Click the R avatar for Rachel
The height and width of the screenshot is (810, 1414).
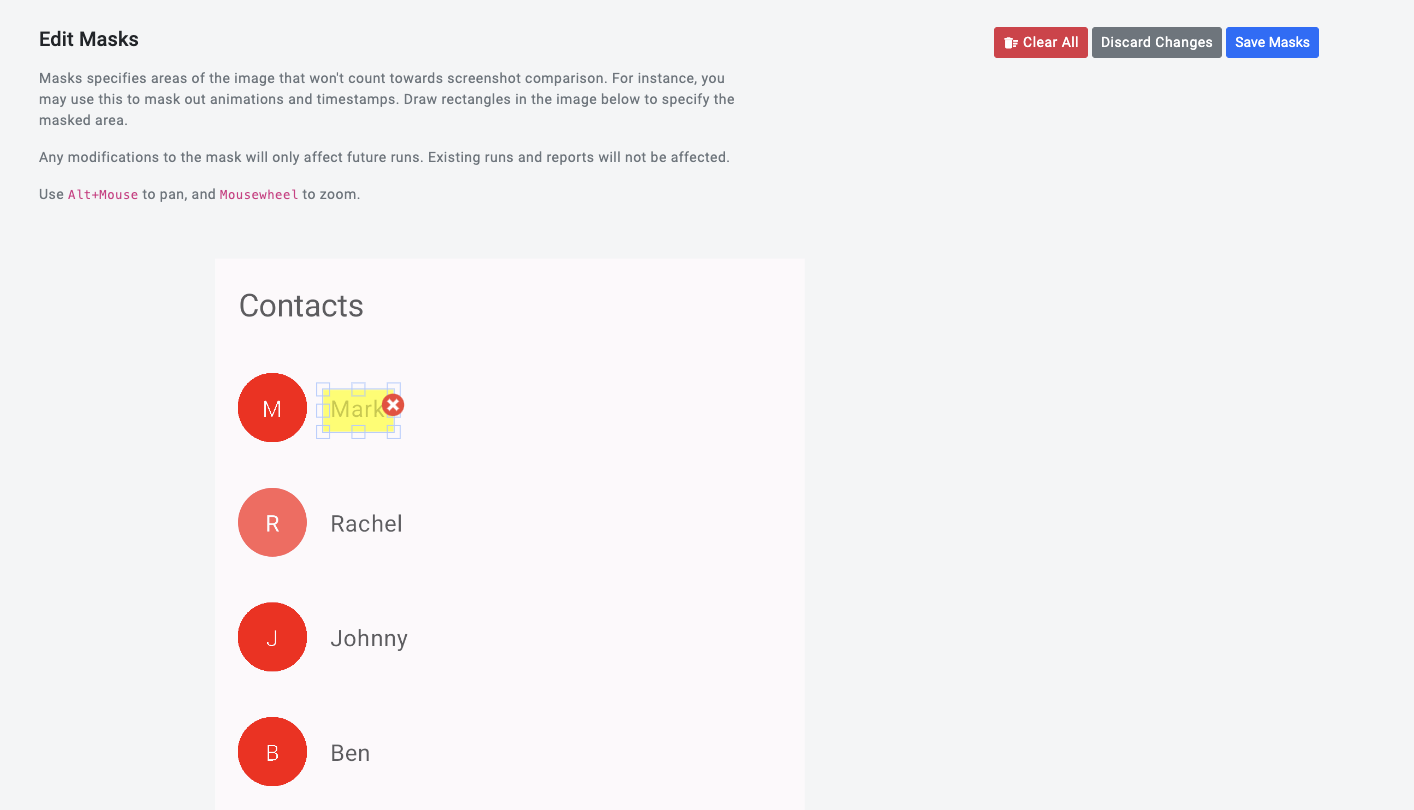pyautogui.click(x=272, y=523)
